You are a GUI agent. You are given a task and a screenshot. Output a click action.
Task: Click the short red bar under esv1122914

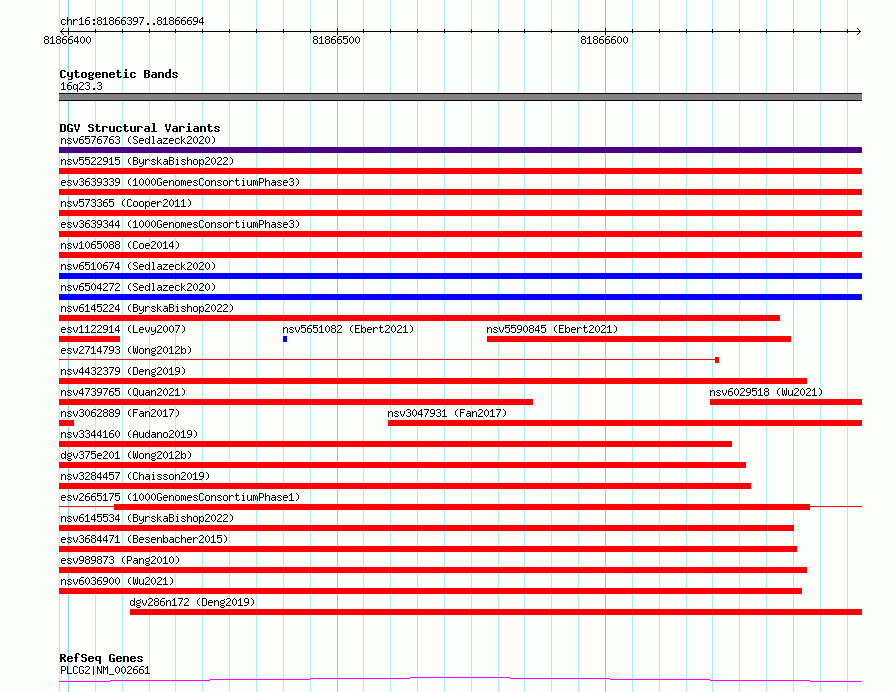tap(89, 339)
